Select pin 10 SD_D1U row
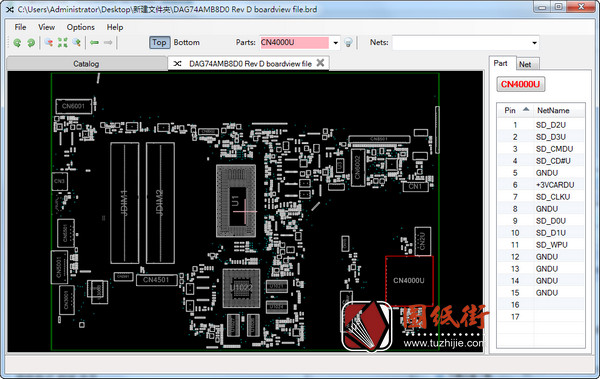Image resolution: width=600 pixels, height=379 pixels. point(541,233)
